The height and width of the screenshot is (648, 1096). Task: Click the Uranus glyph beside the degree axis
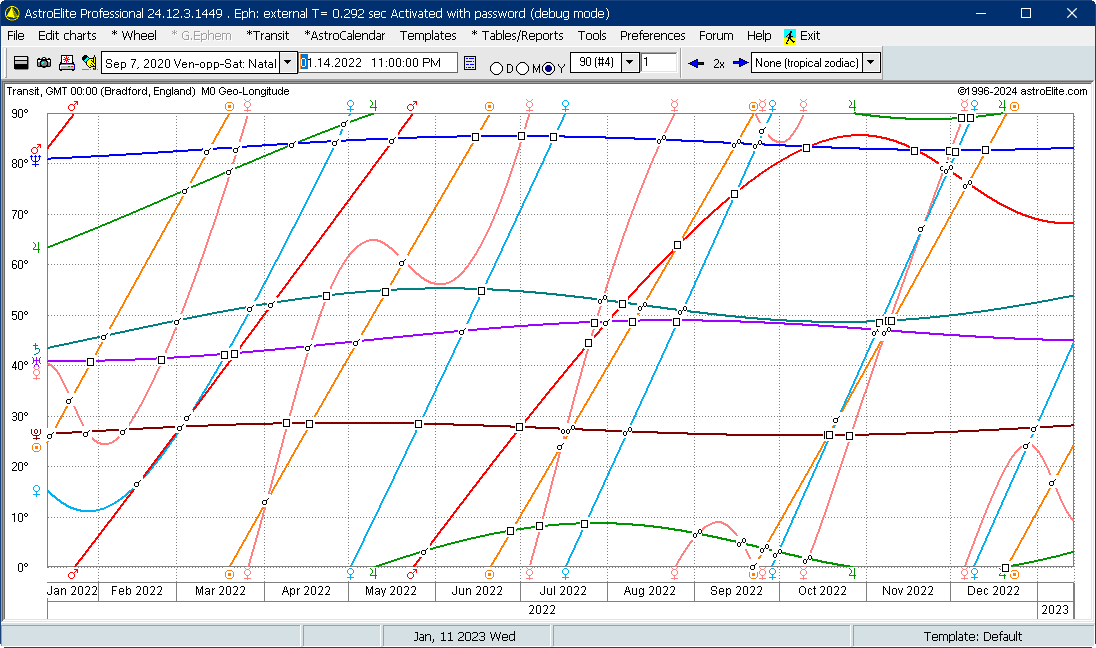click(36, 361)
